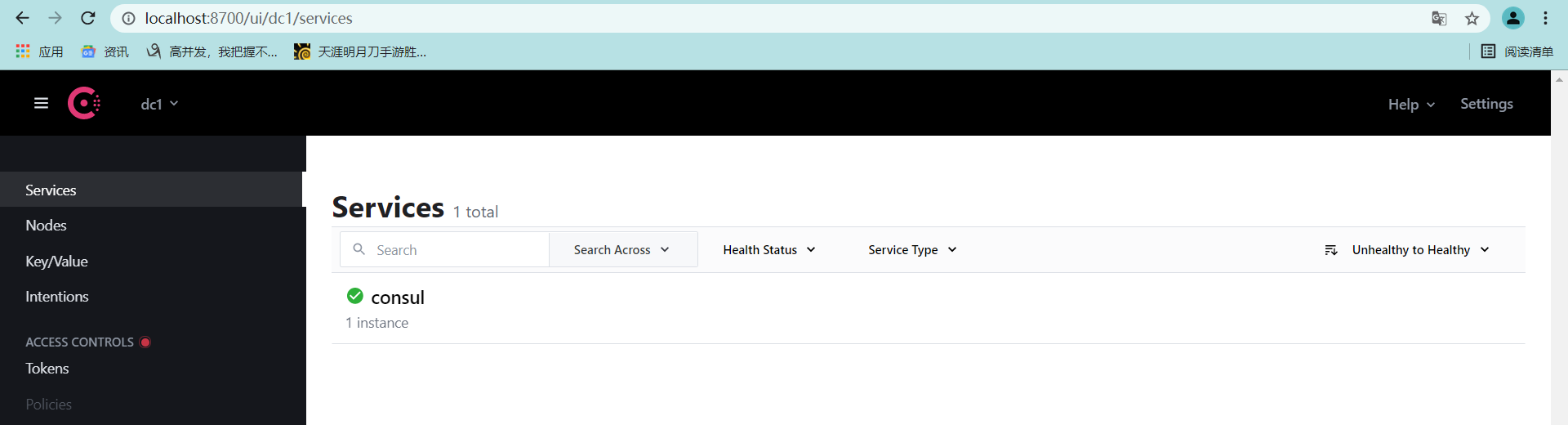The image size is (1568, 425).
Task: Expand the Search Across dropdown
Action: pyautogui.click(x=623, y=249)
